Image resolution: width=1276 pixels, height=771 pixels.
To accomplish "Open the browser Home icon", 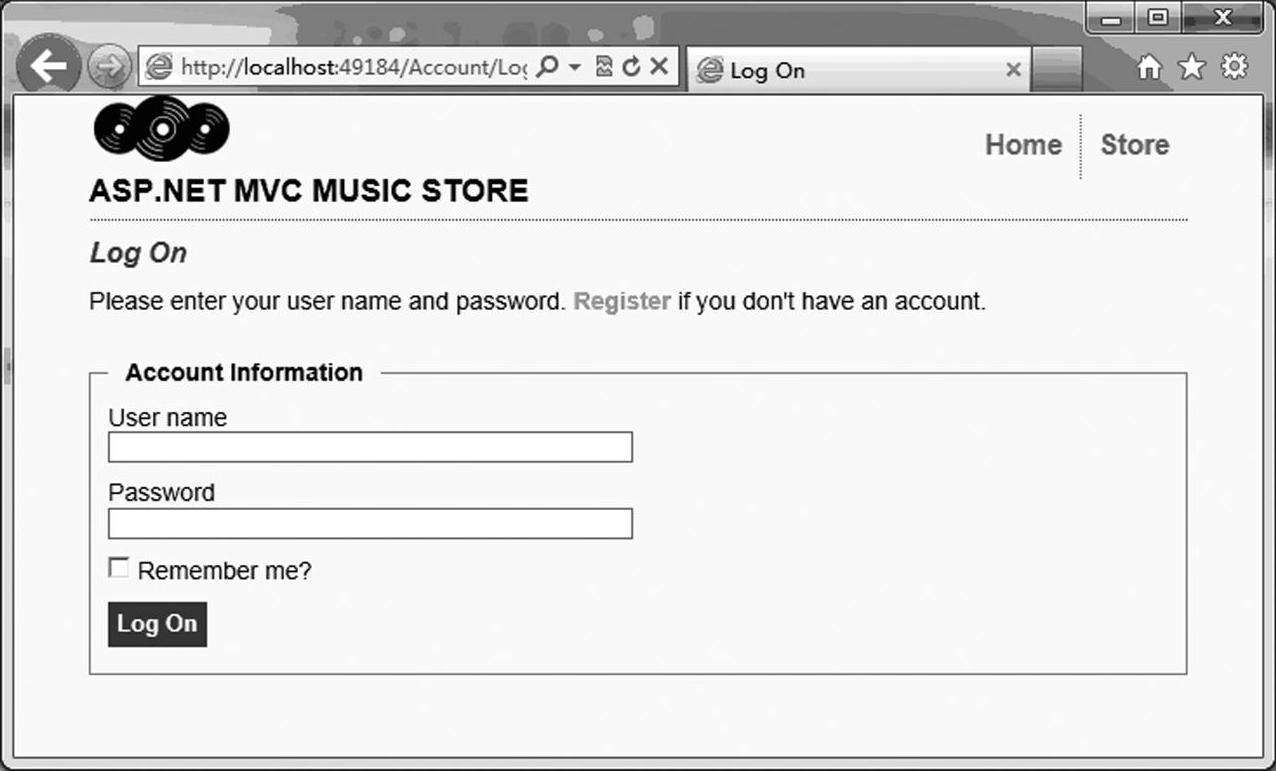I will tap(1150, 67).
